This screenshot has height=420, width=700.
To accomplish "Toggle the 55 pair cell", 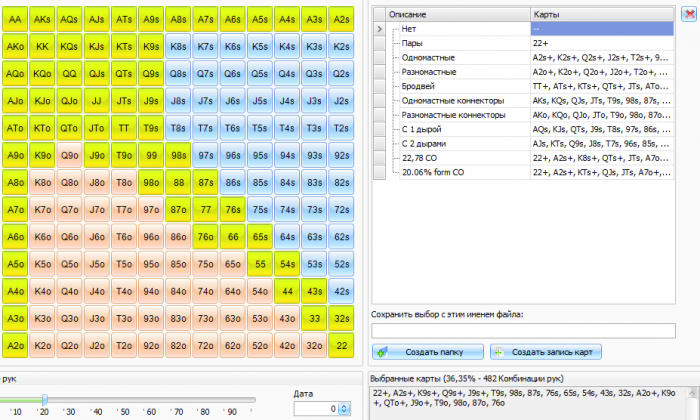I will pyautogui.click(x=260, y=264).
